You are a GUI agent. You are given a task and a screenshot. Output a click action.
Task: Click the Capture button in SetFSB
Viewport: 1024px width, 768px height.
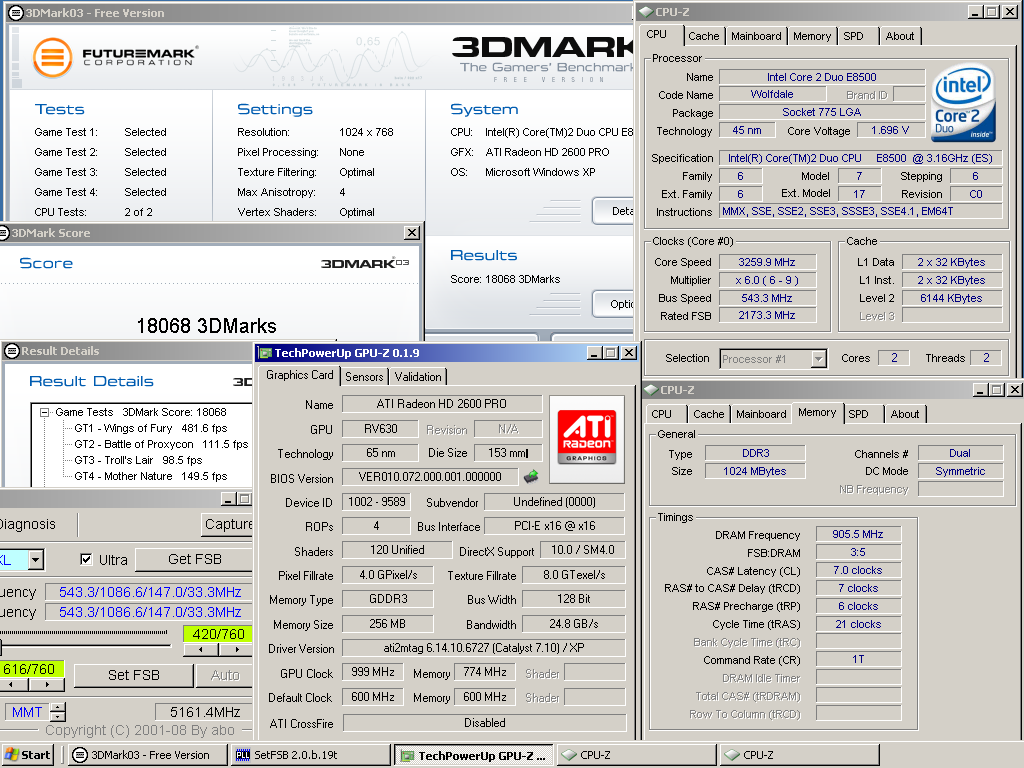coord(227,524)
